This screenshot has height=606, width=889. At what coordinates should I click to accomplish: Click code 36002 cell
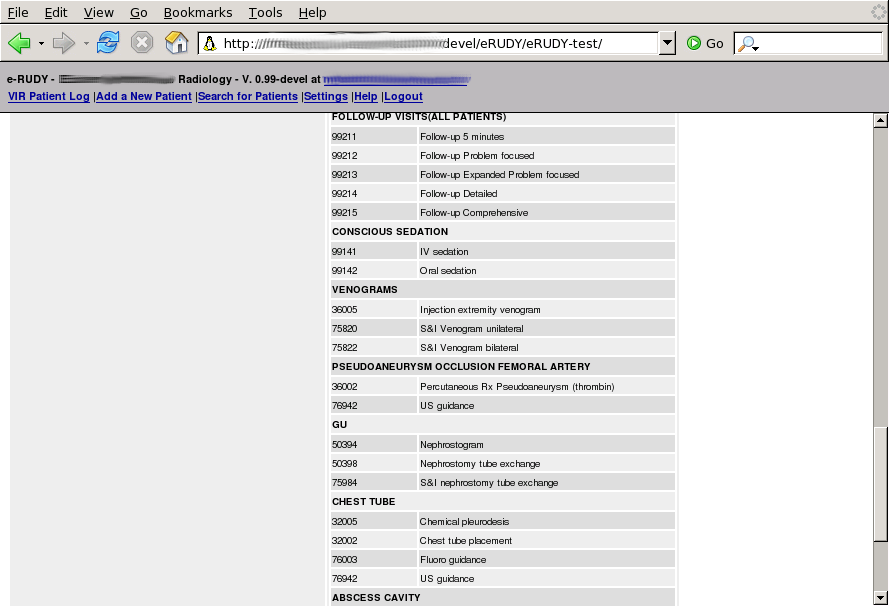[374, 387]
